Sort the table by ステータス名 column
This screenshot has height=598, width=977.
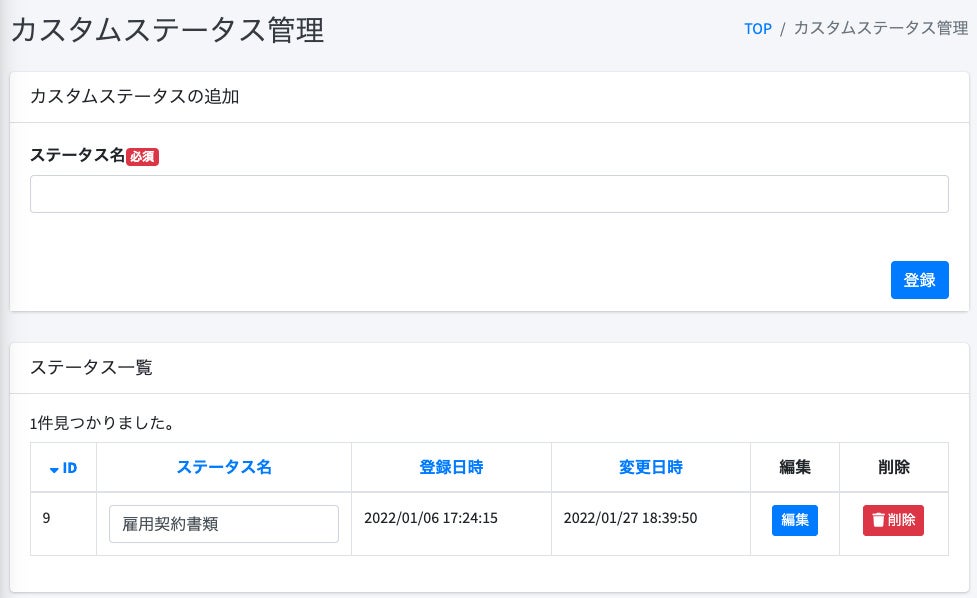[224, 467]
